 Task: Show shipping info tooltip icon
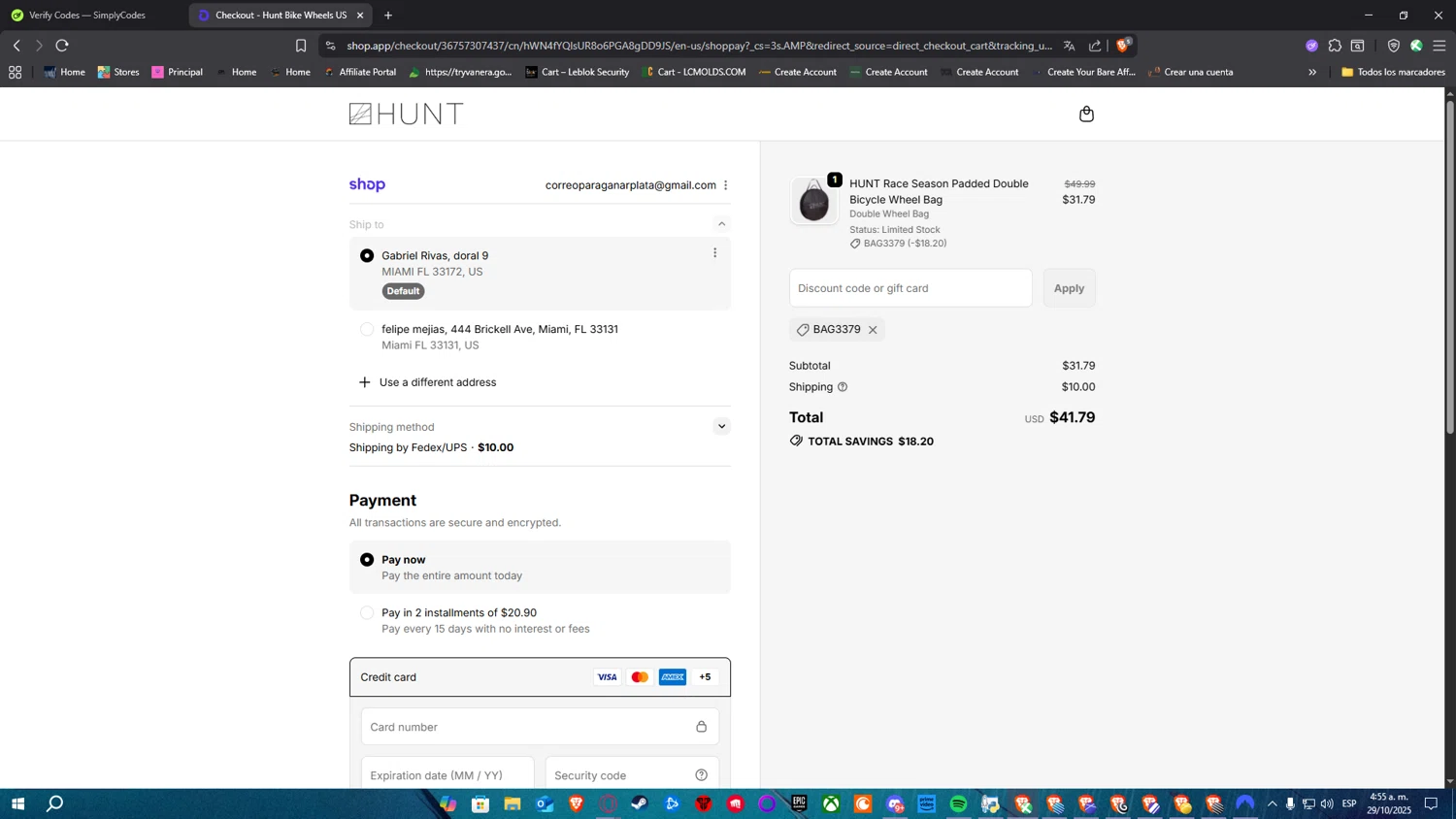click(843, 387)
